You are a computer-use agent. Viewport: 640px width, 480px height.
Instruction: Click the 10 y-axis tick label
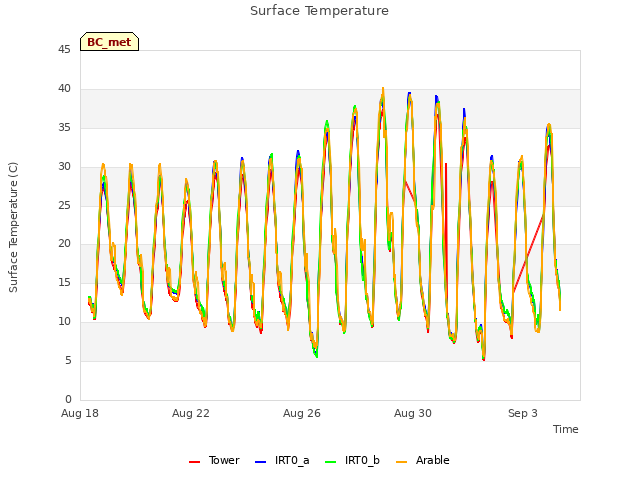pyautogui.click(x=64, y=321)
